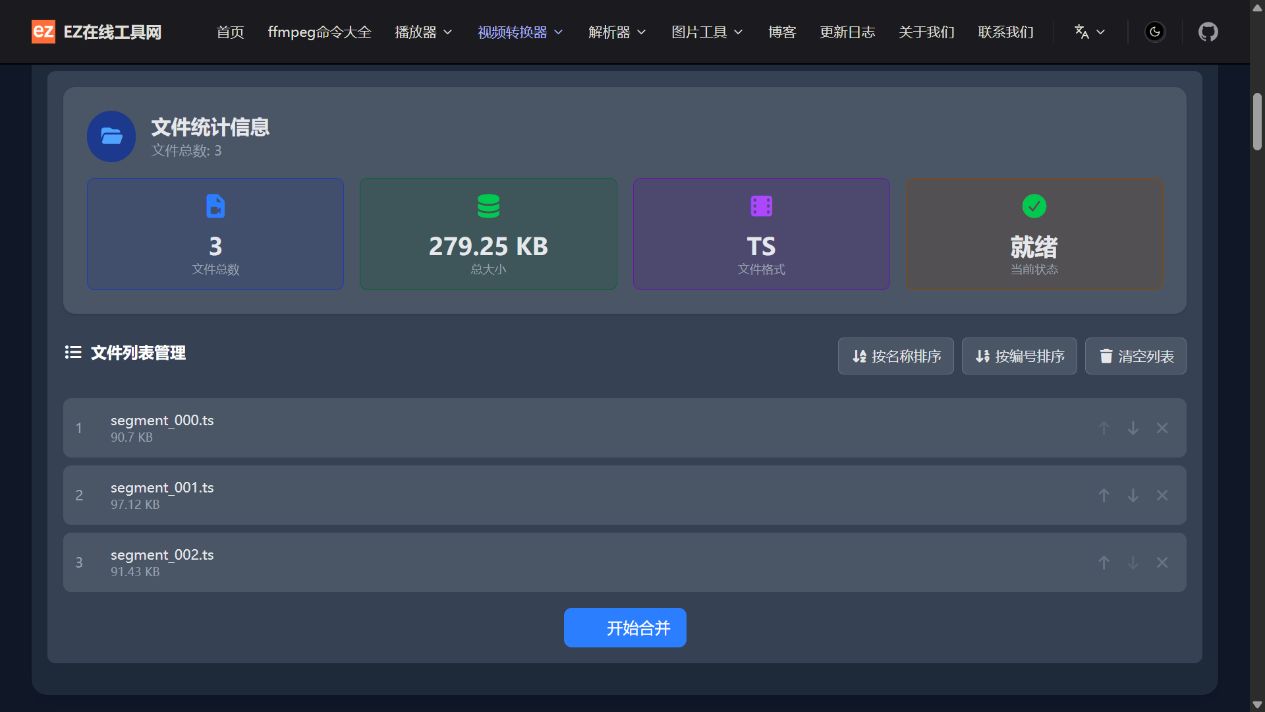Click the page vertical scrollbar thumb
The width and height of the screenshot is (1265, 712).
click(1257, 122)
